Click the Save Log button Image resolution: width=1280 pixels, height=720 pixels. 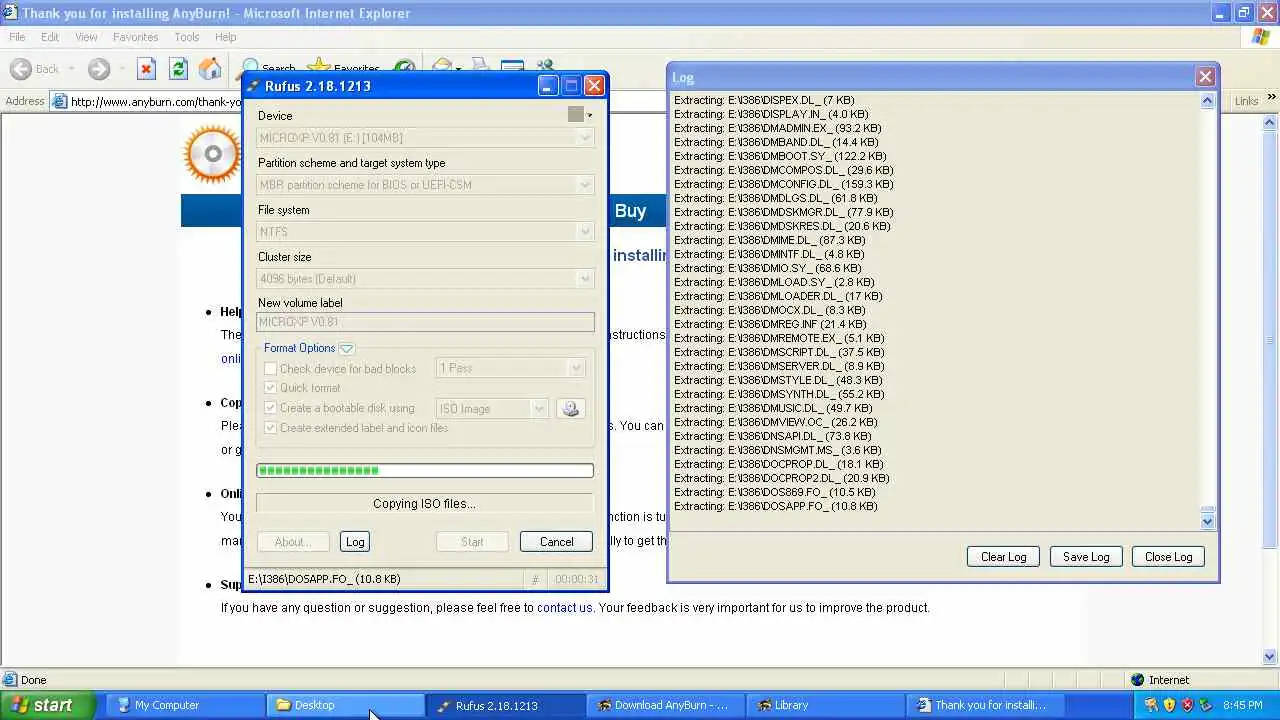point(1086,557)
